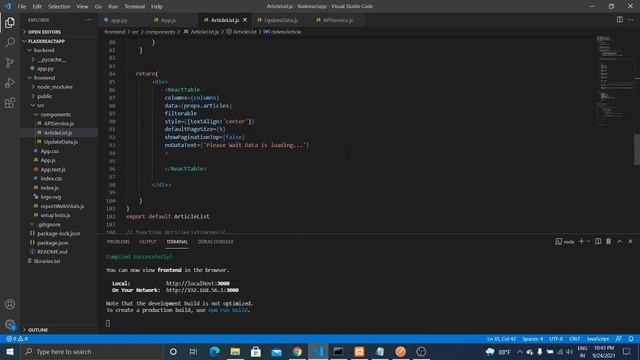Viewport: 640px width, 360px height.
Task: Close the terminal panel
Action: pyautogui.click(x=630, y=241)
